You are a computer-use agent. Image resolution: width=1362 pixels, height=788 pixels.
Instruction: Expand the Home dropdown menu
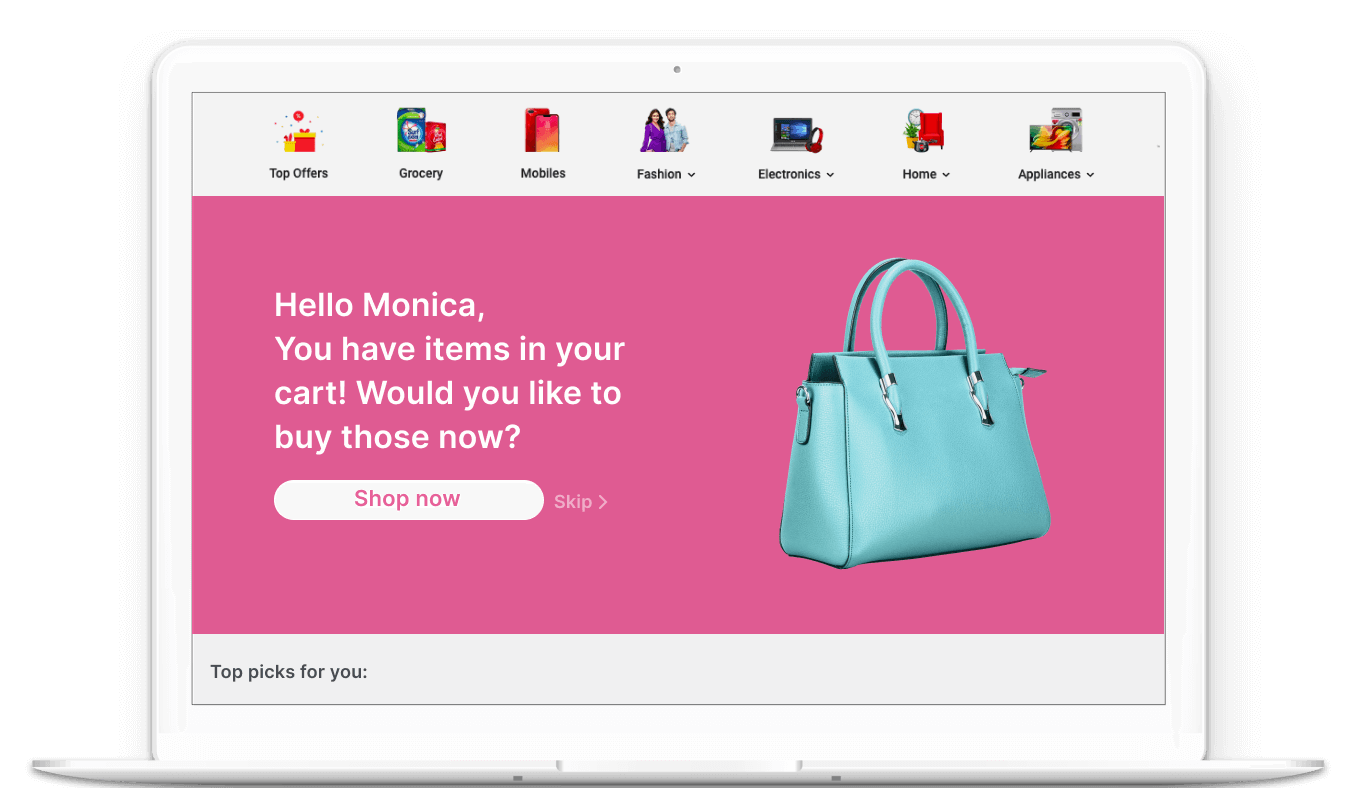pyautogui.click(x=926, y=174)
